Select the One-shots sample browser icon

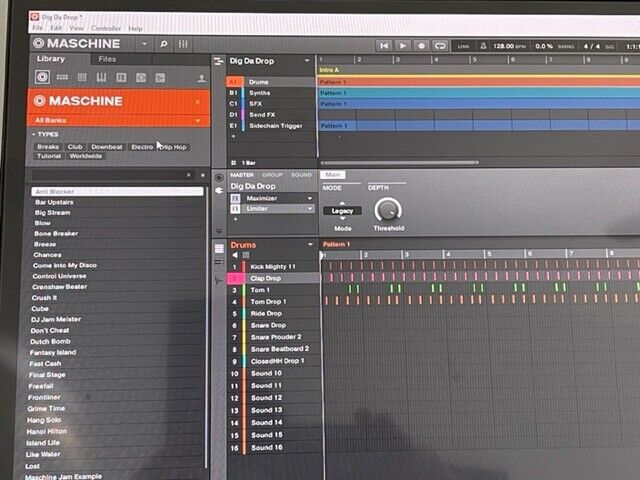pos(160,78)
